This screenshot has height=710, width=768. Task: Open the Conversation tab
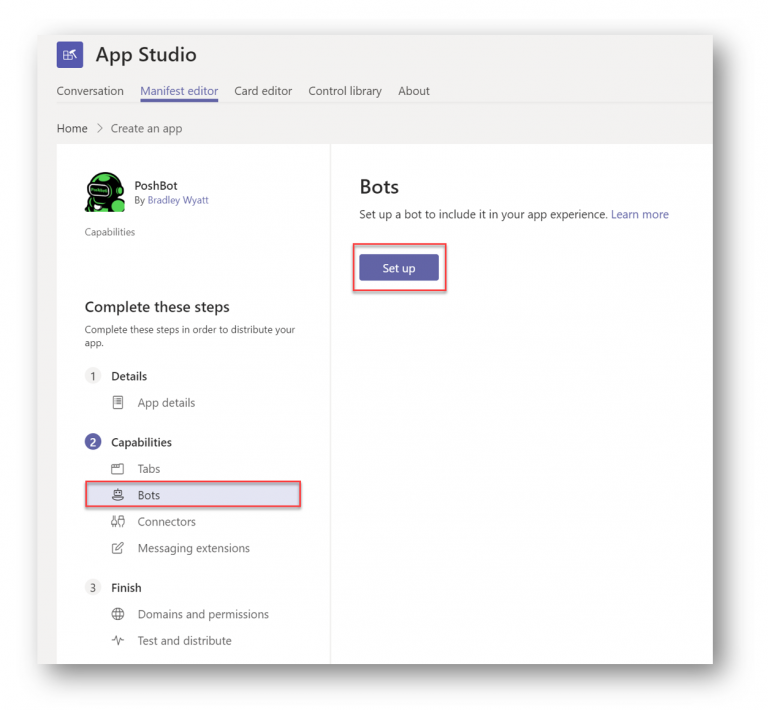(90, 91)
